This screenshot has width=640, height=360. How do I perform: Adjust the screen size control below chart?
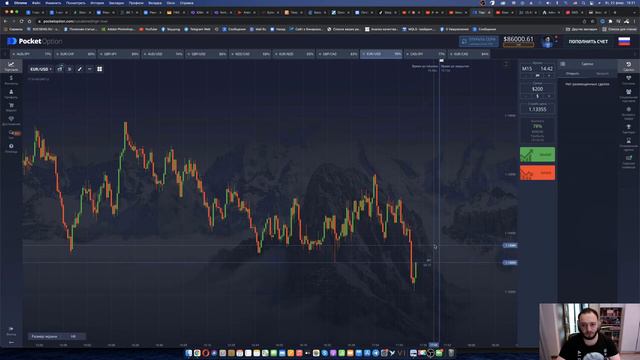57,336
